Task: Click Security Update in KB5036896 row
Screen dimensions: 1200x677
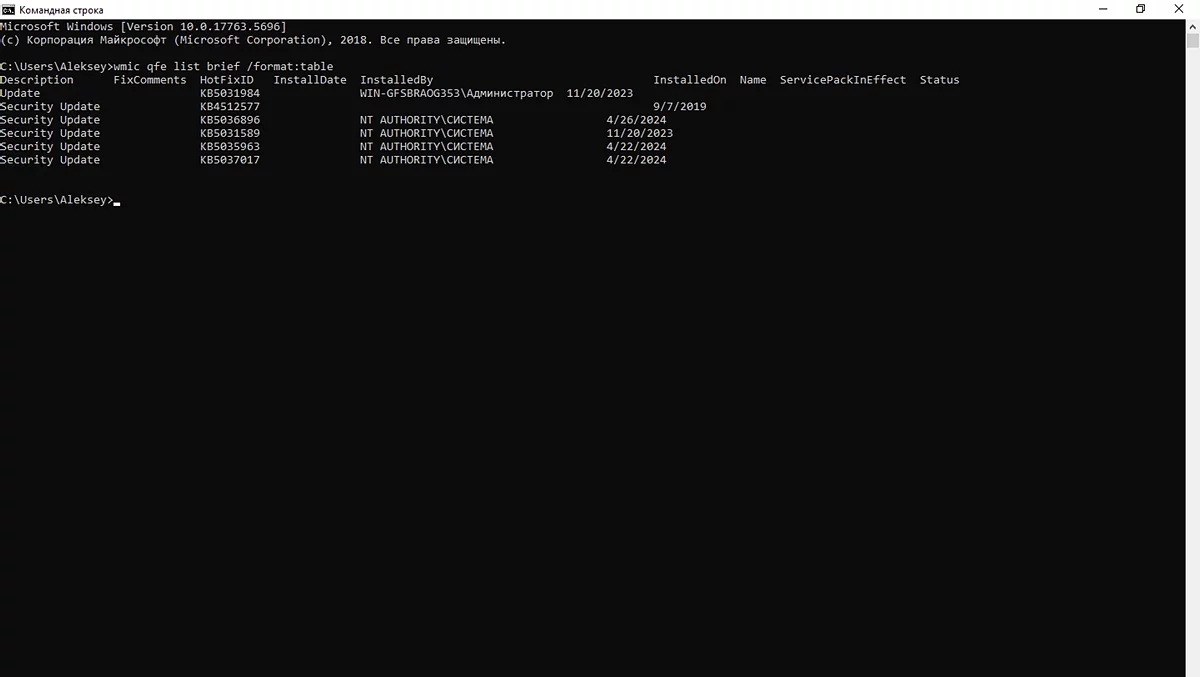Action: 50,120
